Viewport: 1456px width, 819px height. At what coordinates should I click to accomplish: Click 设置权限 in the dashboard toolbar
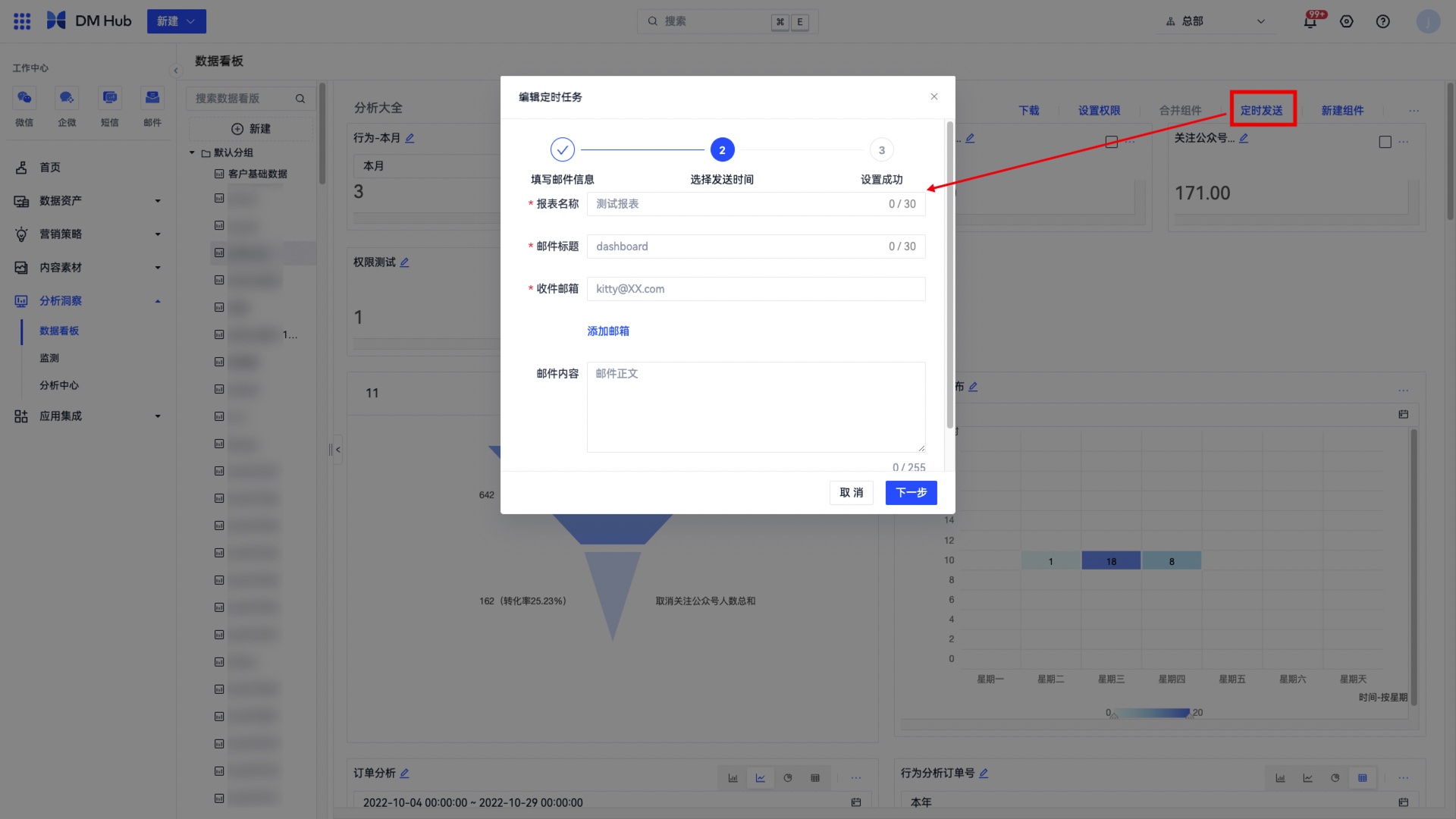1100,111
